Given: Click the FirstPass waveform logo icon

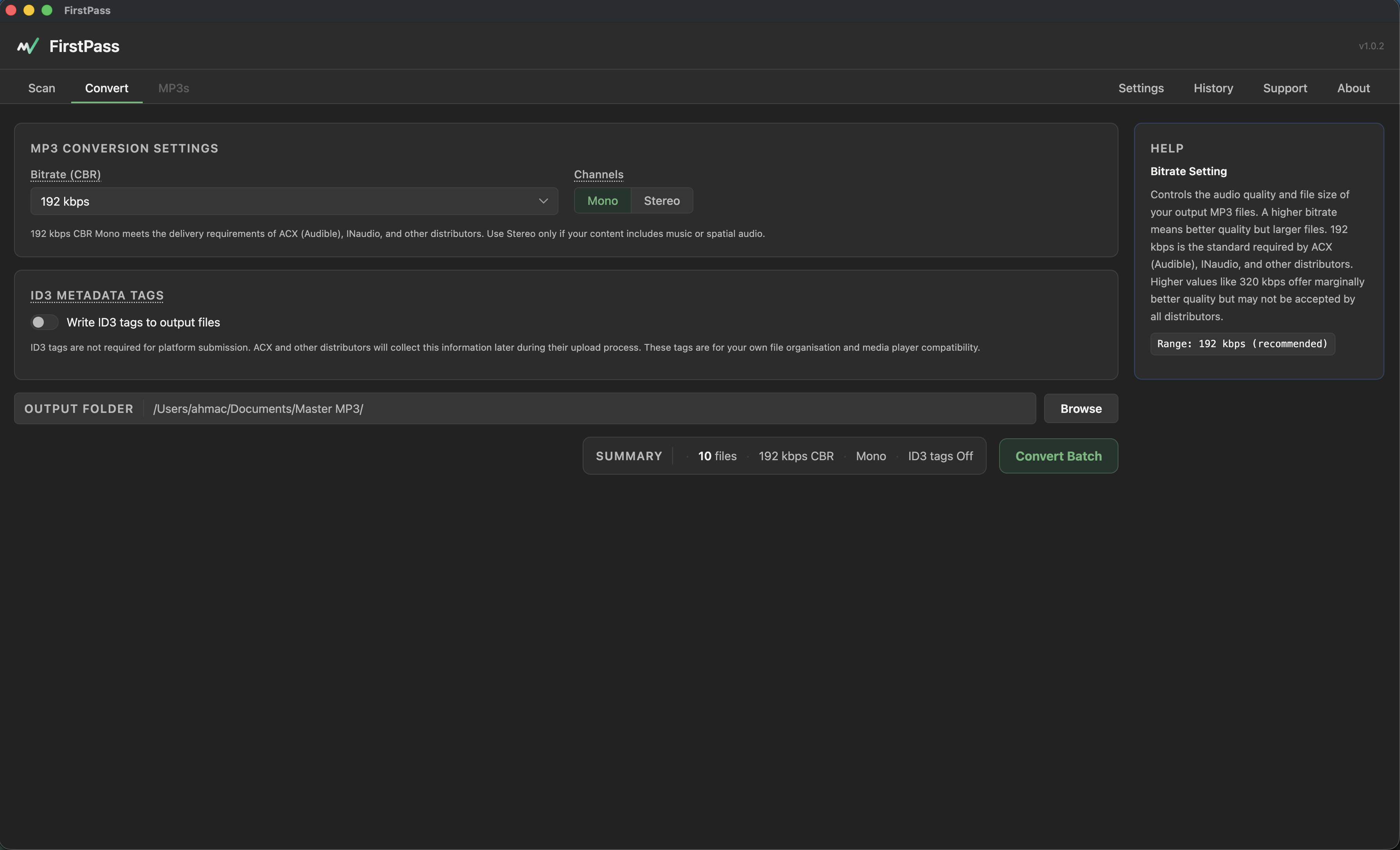Looking at the screenshot, I should click(28, 46).
